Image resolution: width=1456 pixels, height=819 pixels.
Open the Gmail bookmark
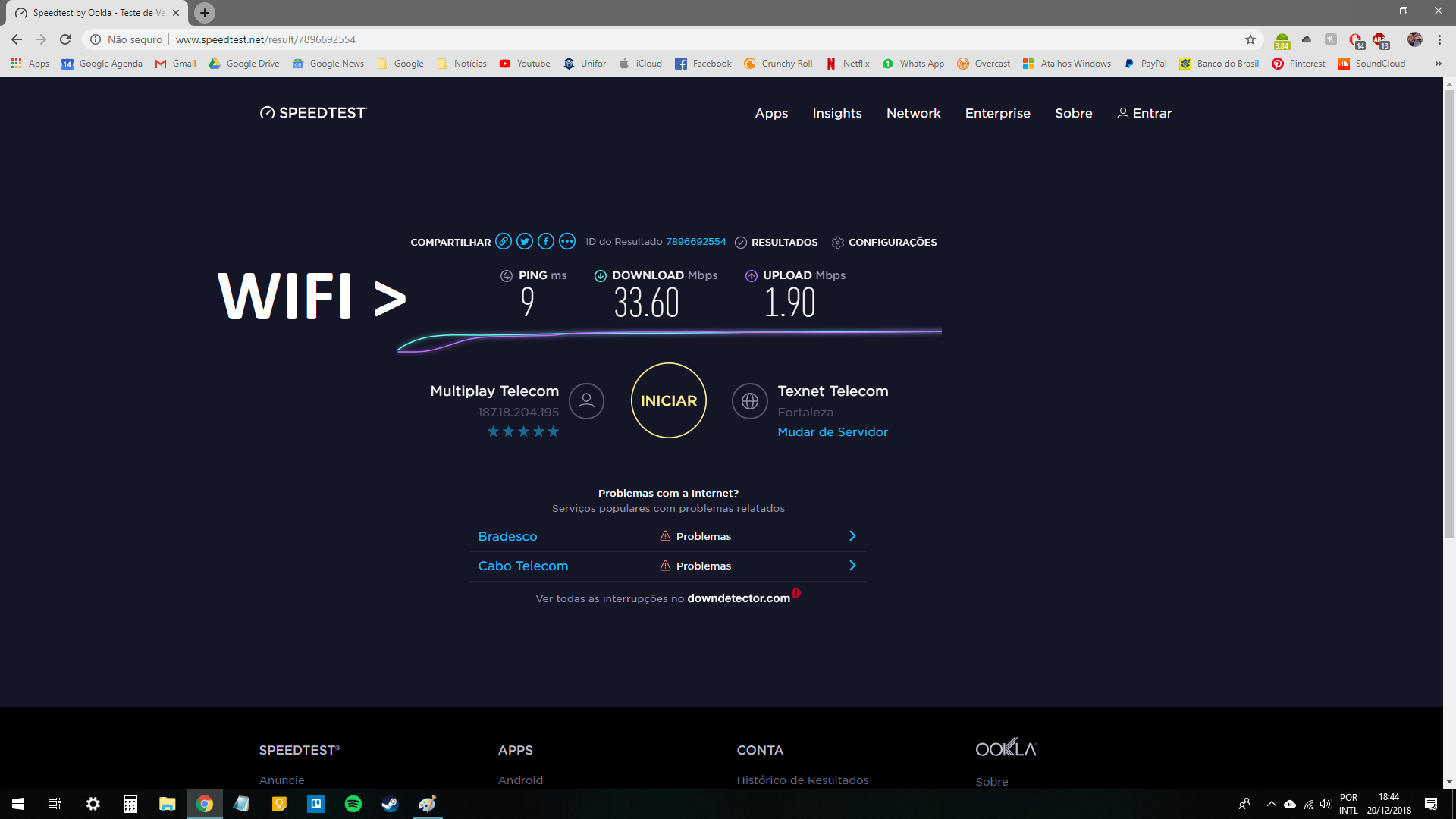(175, 64)
